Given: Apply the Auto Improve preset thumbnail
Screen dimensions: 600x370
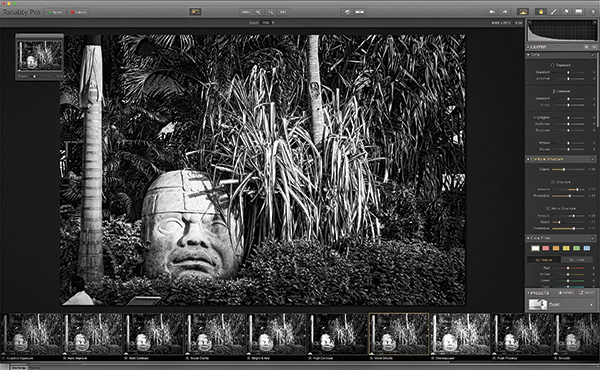Looking at the screenshot, I should point(92,334).
